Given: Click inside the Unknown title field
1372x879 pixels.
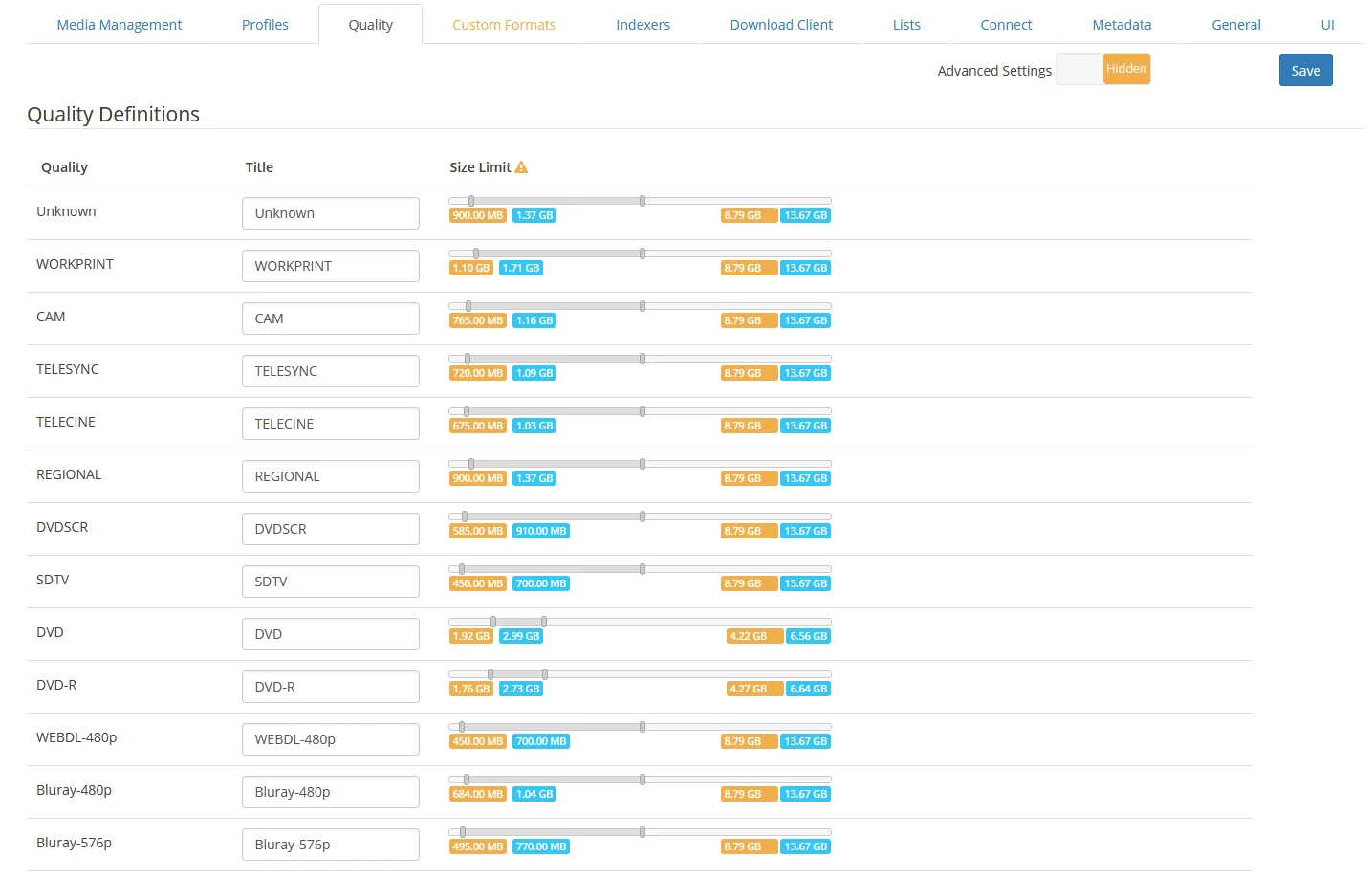Looking at the screenshot, I should click(330, 212).
